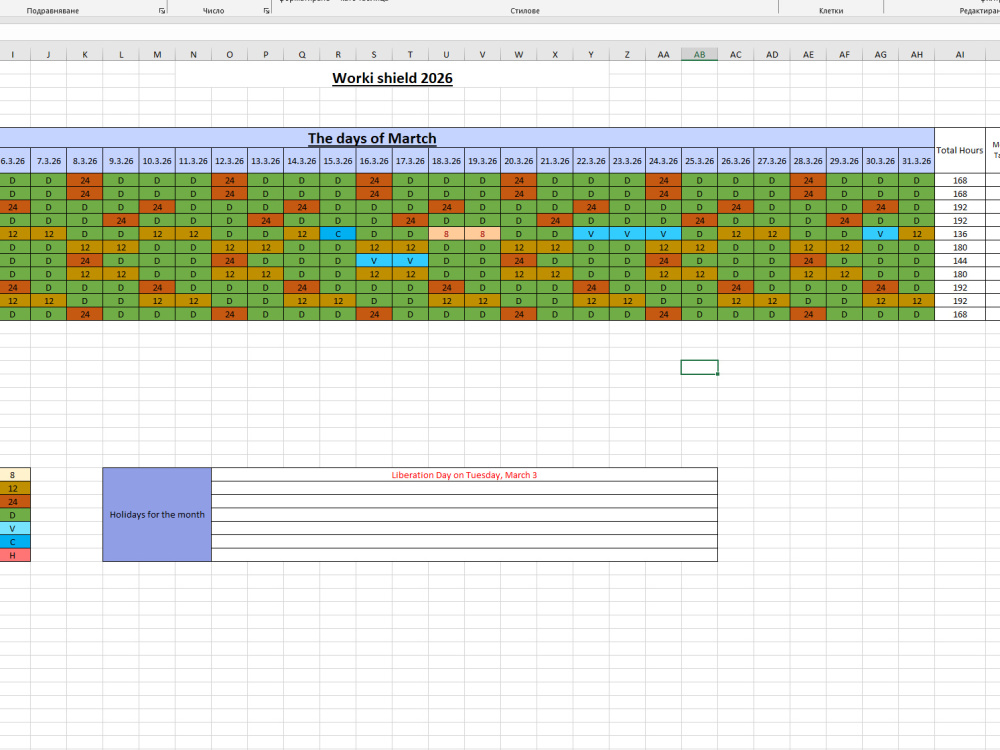Click the green legend swatch labeled D
The height and width of the screenshot is (750, 1000).
tap(13, 515)
